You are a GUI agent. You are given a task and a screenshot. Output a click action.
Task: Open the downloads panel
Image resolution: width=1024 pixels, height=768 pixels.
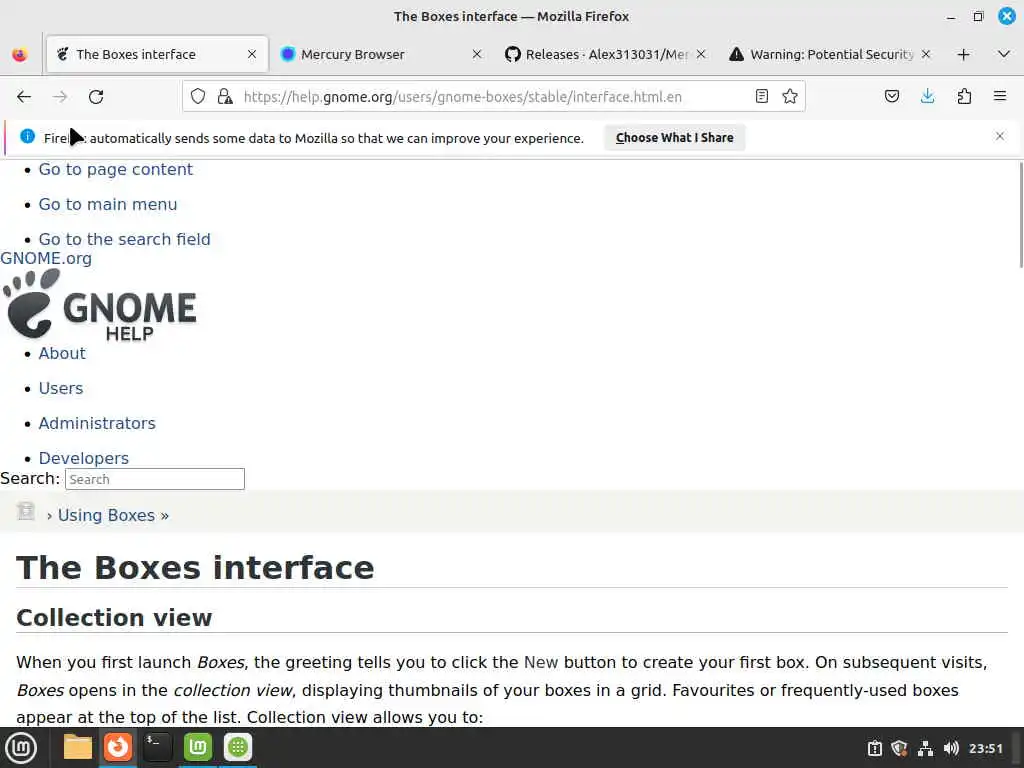pyautogui.click(x=927, y=97)
